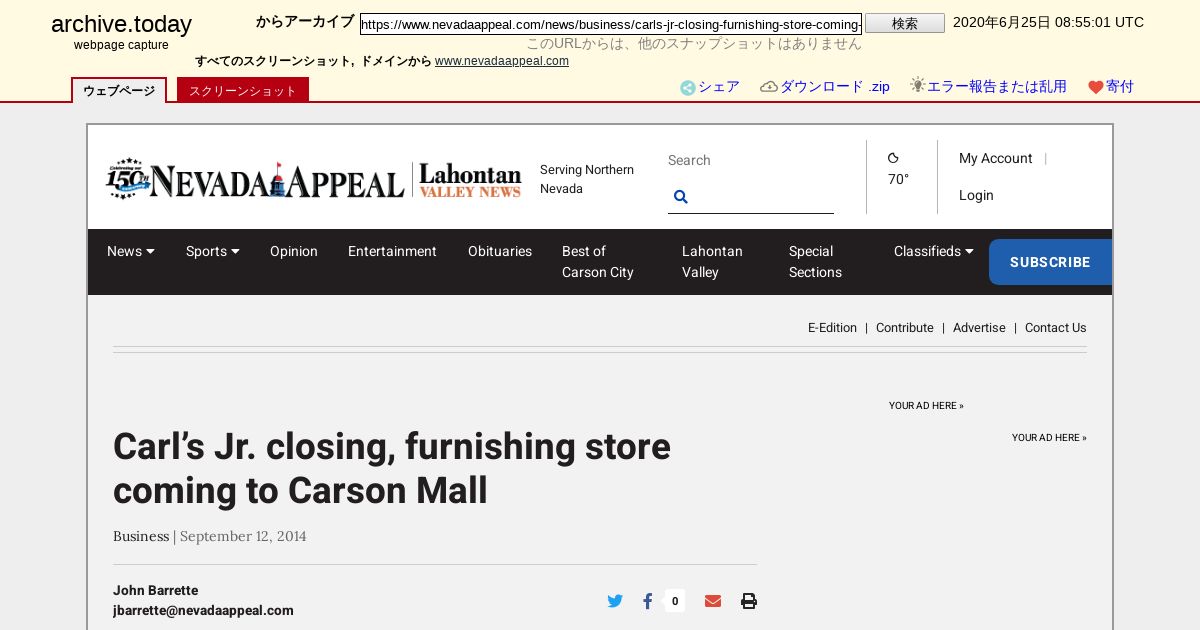Viewport: 1200px width, 630px height.
Task: Expand the Sports dropdown menu
Action: coord(213,251)
